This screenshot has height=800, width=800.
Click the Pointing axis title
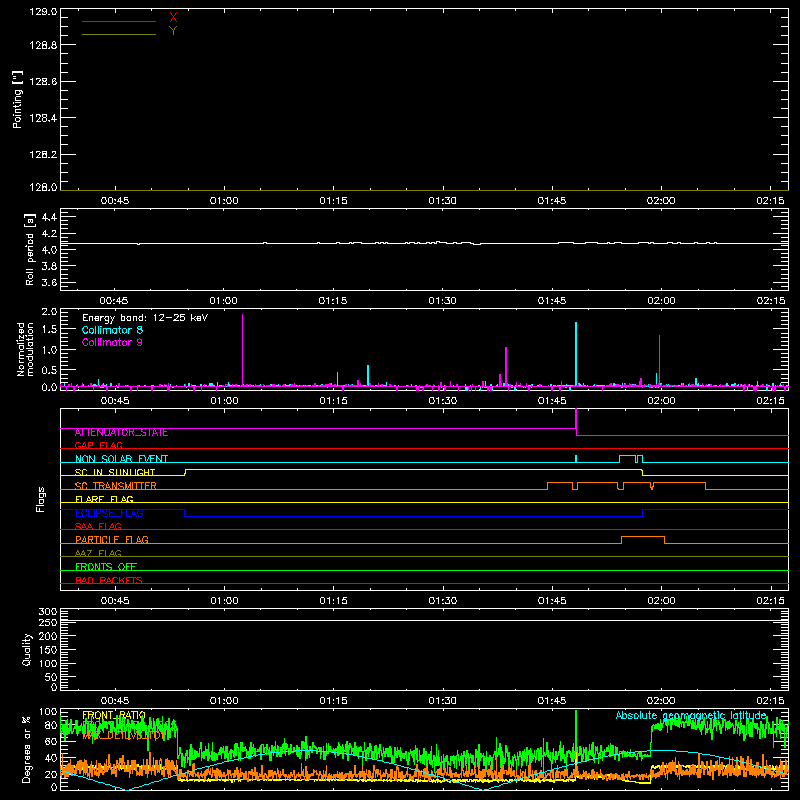click(18, 99)
